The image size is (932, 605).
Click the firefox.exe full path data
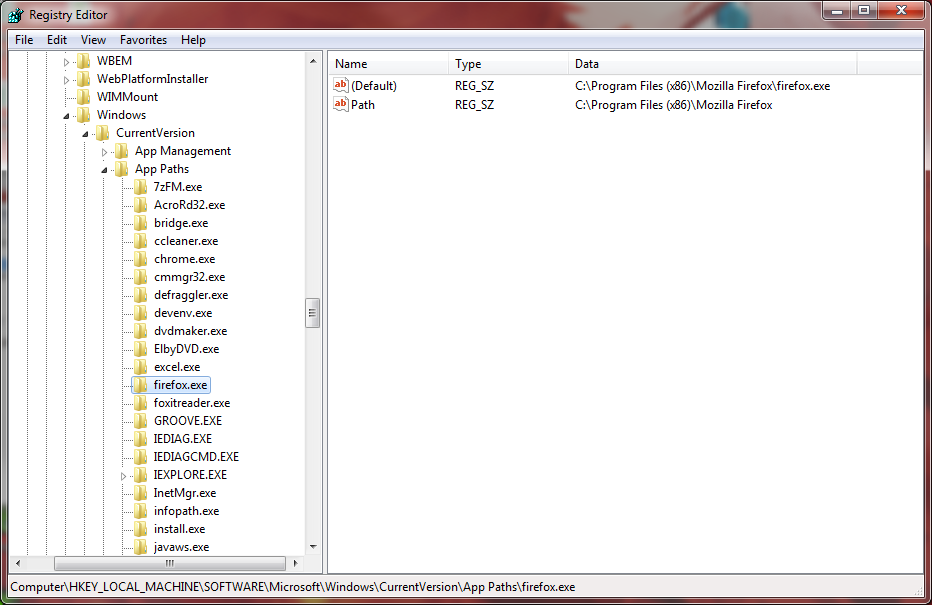click(x=703, y=86)
